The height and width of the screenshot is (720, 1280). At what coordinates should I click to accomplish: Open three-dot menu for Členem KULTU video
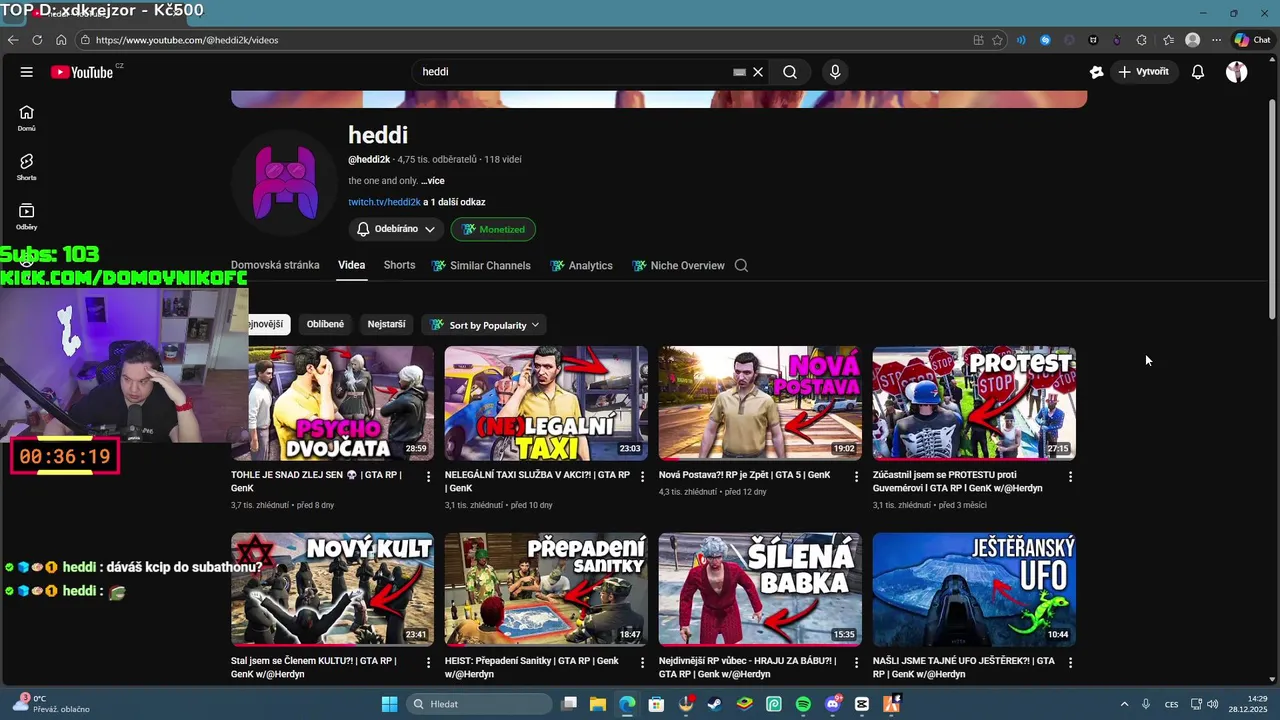(429, 663)
